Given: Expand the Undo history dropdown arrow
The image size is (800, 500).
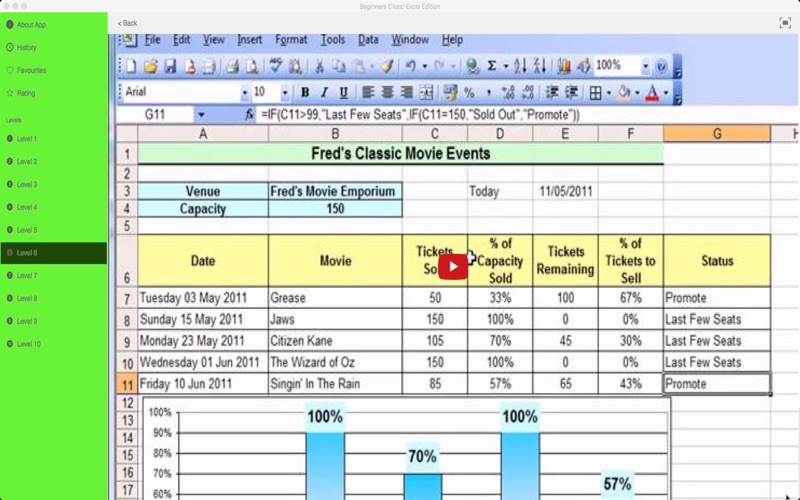Looking at the screenshot, I should click(424, 66).
